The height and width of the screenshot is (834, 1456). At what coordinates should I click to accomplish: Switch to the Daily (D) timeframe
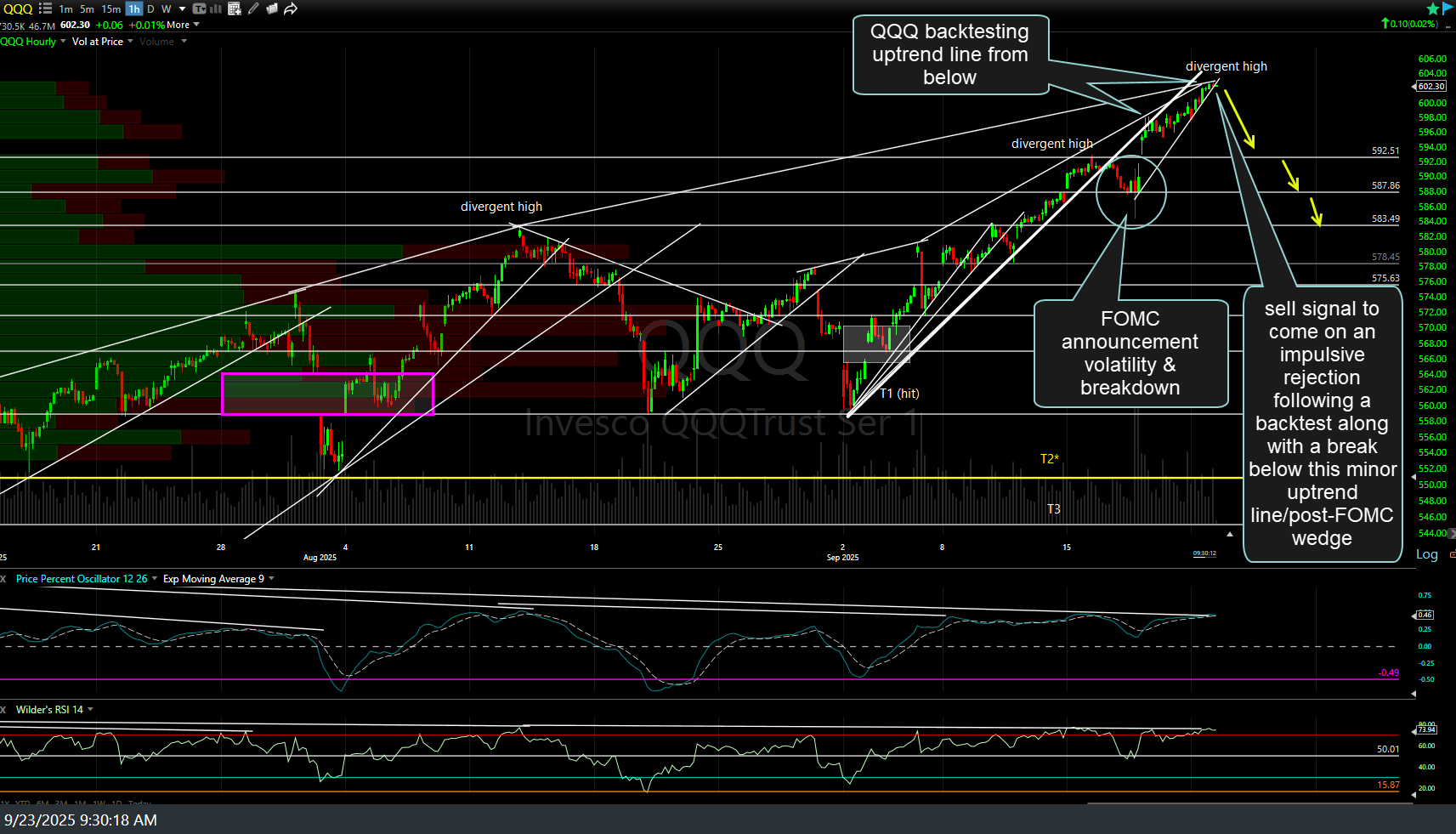pyautogui.click(x=150, y=9)
